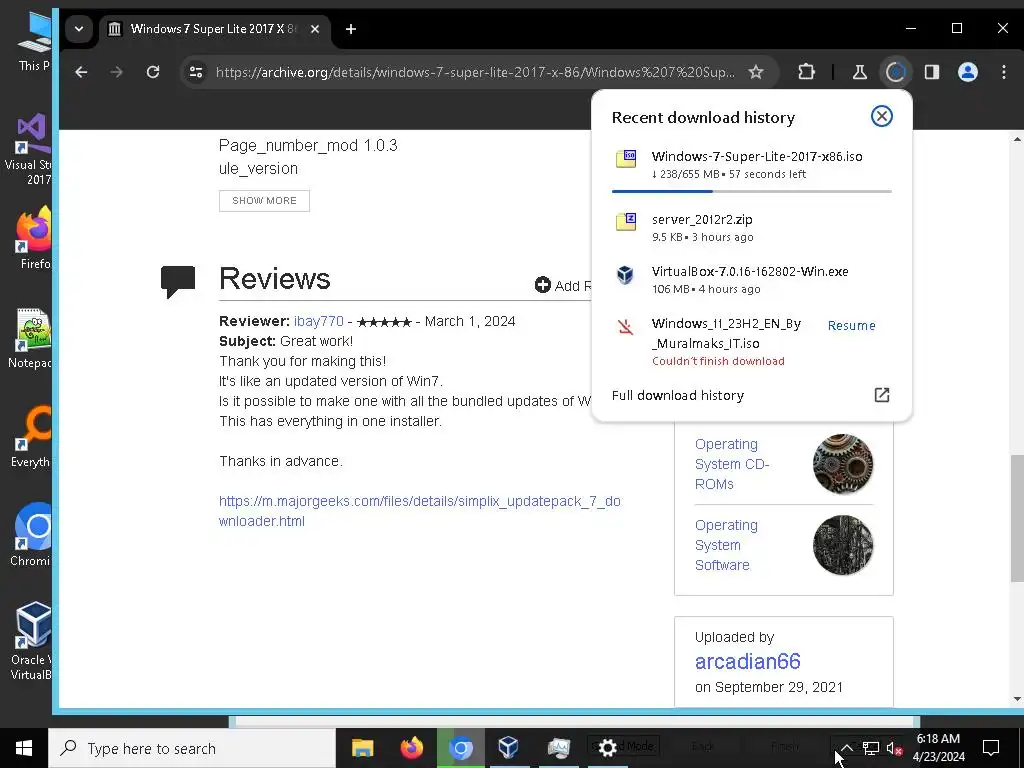
Task: Switch to Chromium in the taskbar
Action: click(460, 748)
